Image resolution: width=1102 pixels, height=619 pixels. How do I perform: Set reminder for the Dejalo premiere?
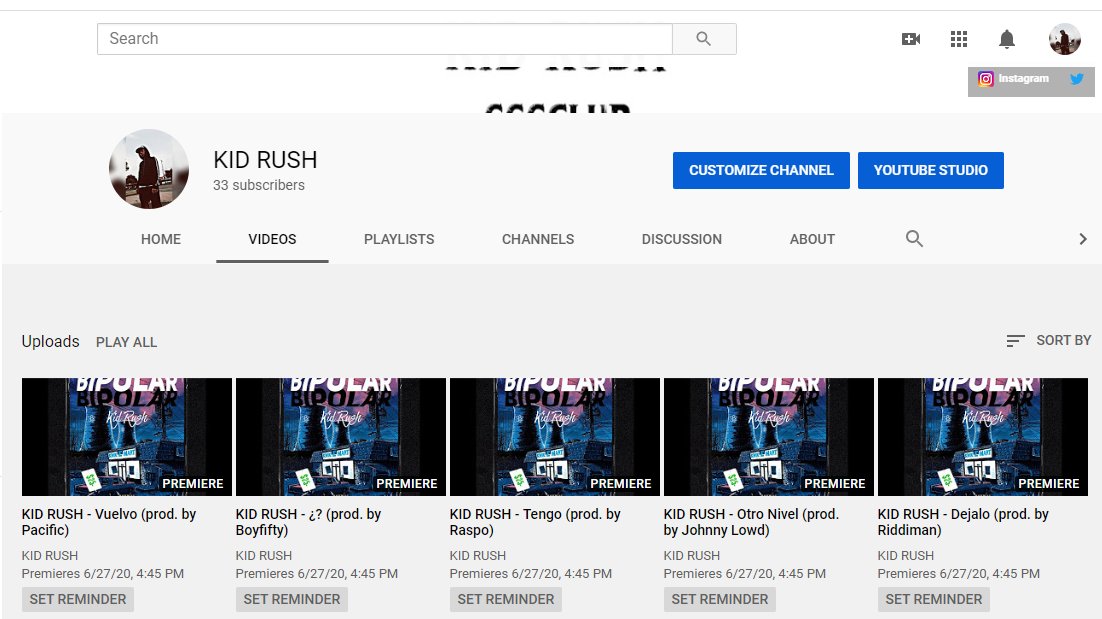934,599
